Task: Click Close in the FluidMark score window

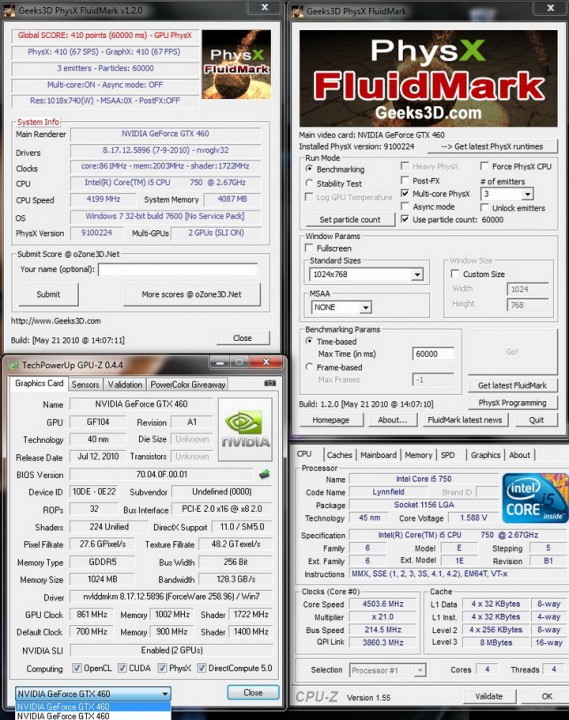Action: pos(242,338)
